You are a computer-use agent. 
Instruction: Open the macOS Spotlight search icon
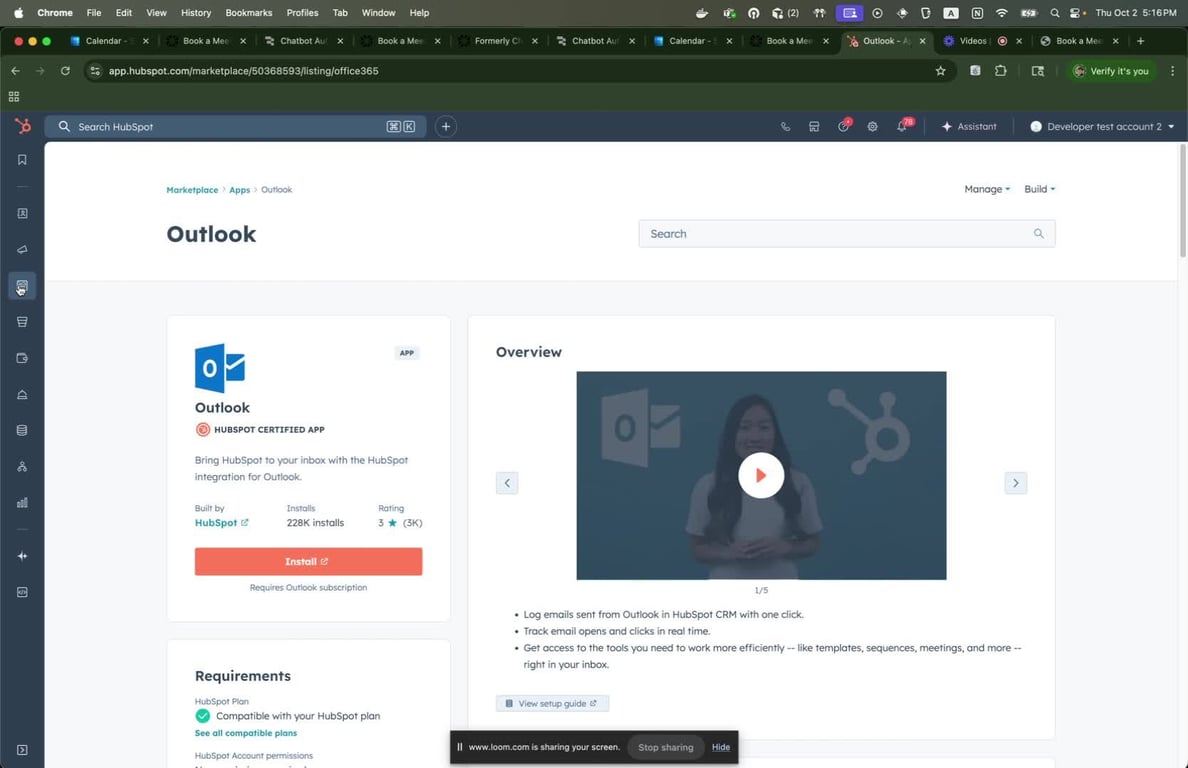pyautogui.click(x=1055, y=13)
